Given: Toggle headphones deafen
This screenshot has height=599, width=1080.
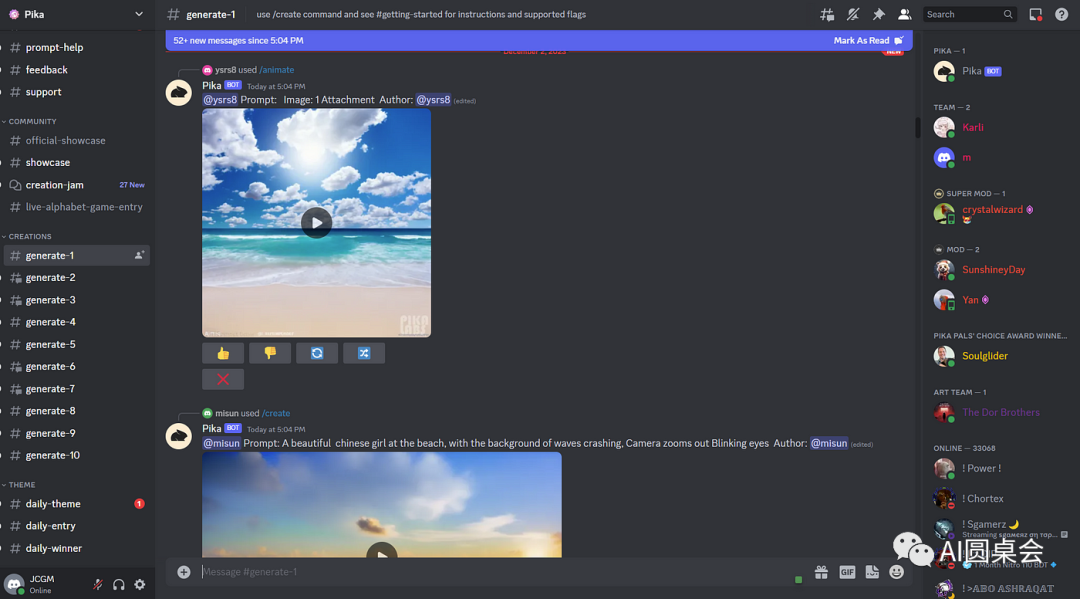Looking at the screenshot, I should (119, 585).
